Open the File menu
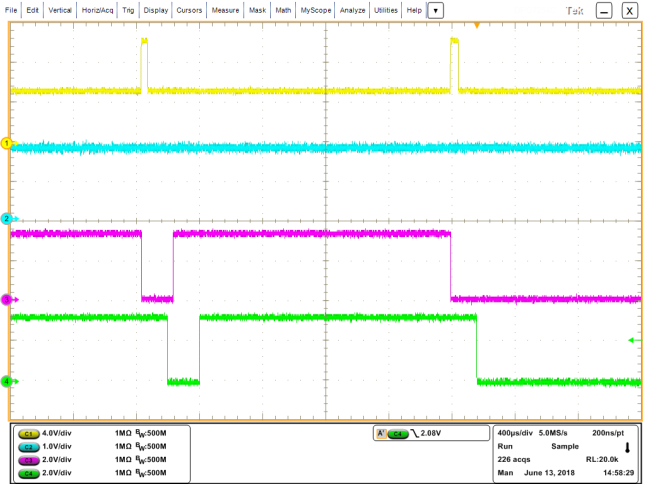646x484 pixels. pyautogui.click(x=12, y=9)
